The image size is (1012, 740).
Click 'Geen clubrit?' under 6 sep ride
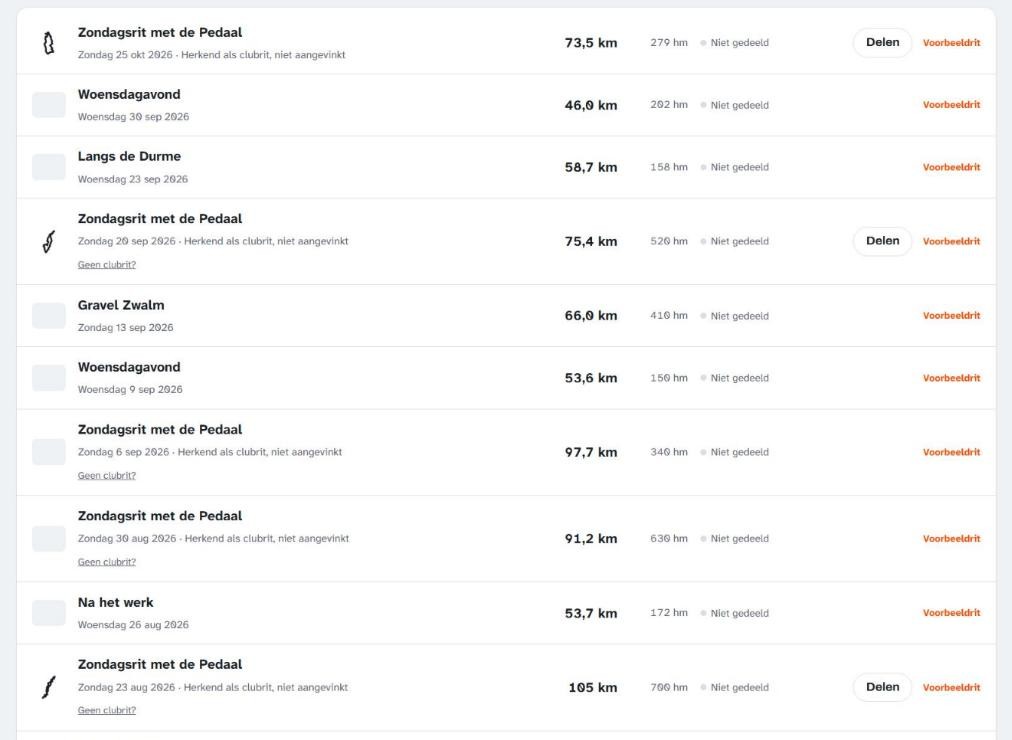tap(106, 475)
